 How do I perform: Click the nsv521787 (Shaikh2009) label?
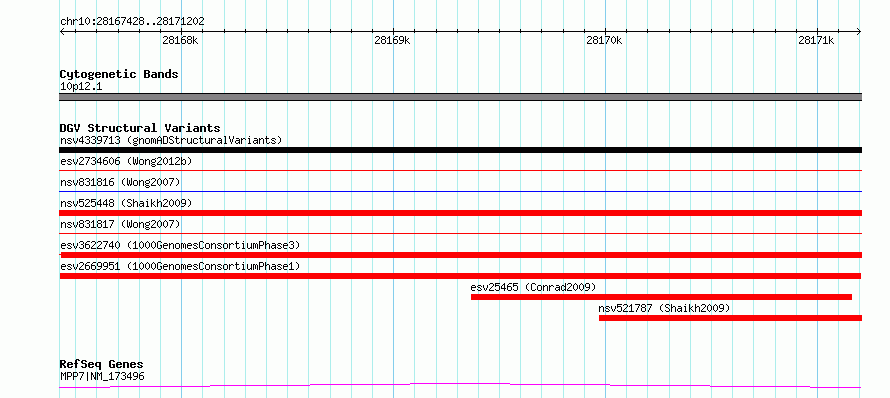[664, 308]
